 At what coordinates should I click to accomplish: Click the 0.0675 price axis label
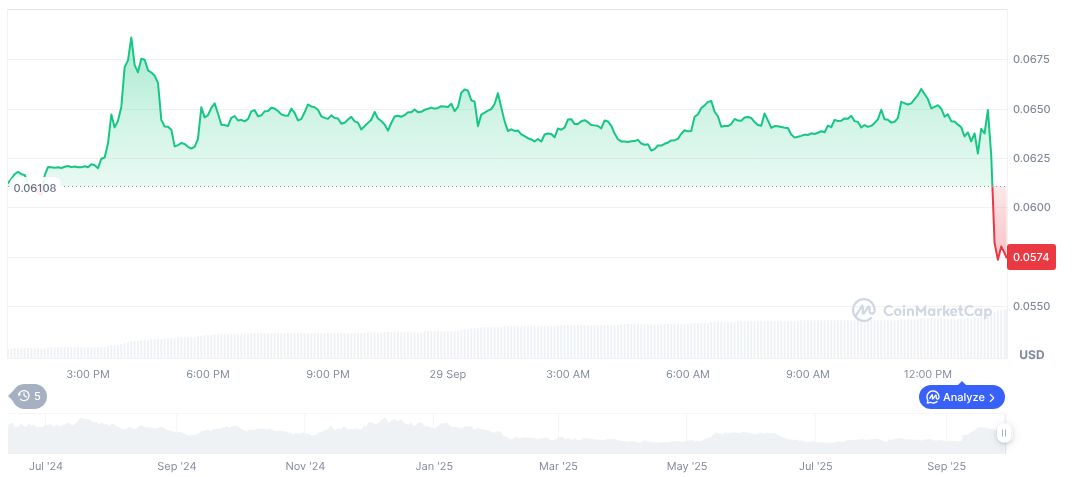(1031, 60)
